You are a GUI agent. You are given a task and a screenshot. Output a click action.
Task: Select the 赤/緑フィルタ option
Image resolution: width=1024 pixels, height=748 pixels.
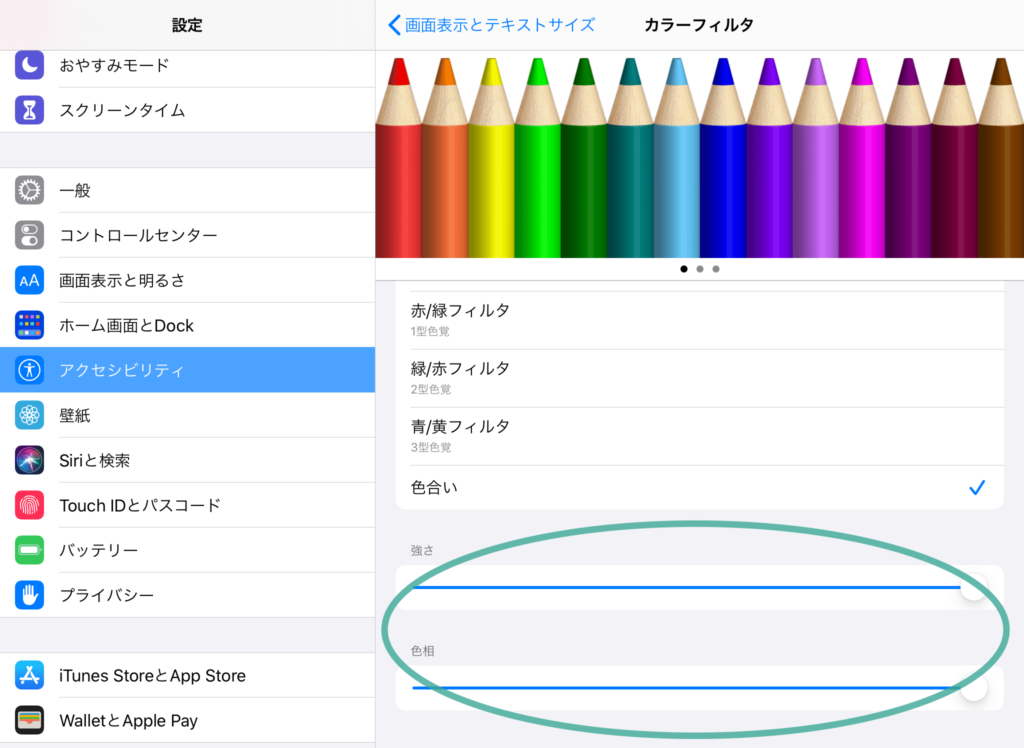click(x=699, y=319)
